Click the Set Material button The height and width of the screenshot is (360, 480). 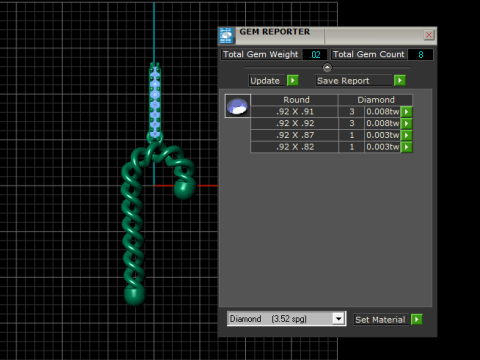(381, 320)
